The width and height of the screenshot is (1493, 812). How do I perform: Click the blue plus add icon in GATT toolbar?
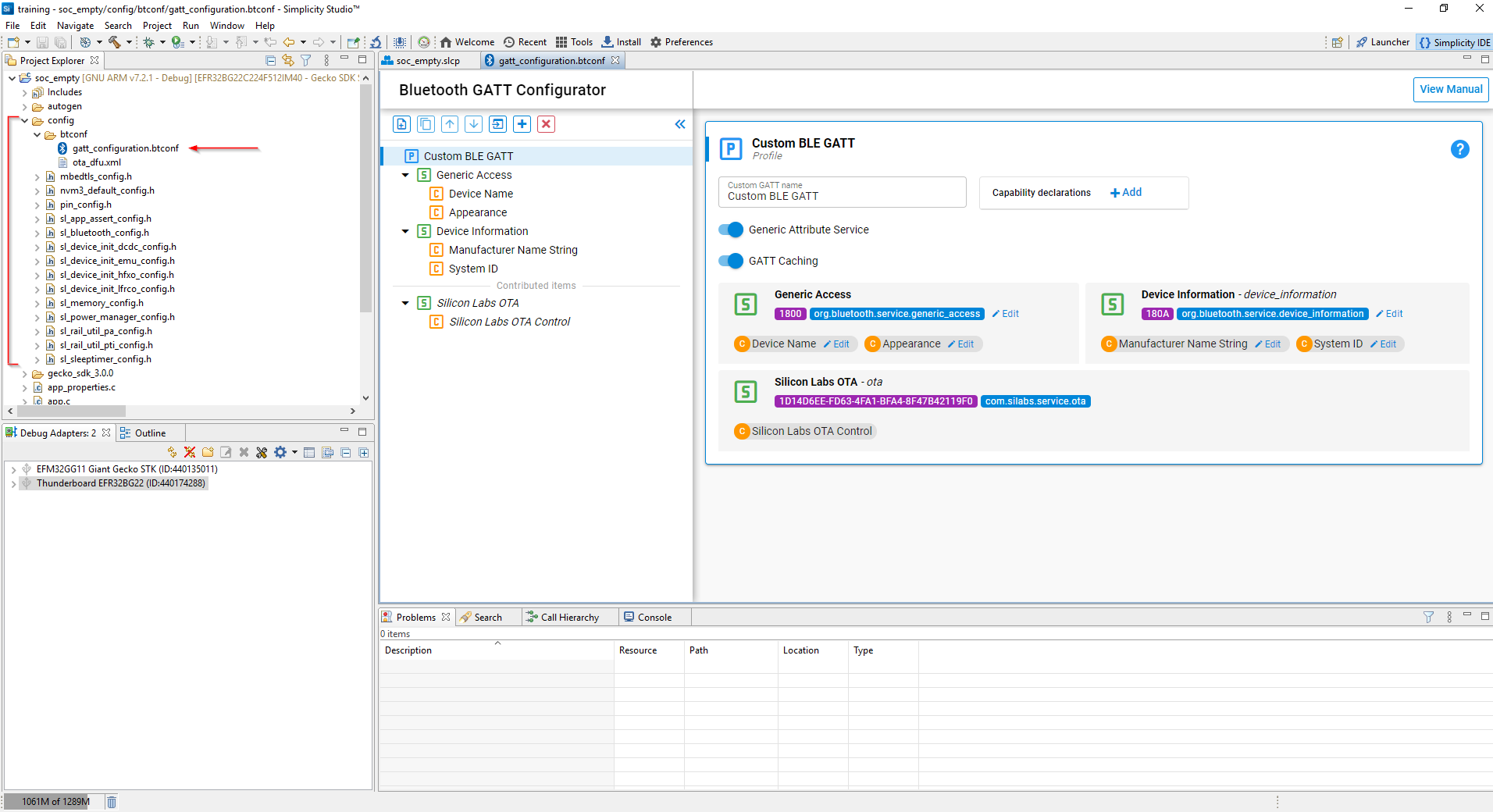tap(522, 124)
